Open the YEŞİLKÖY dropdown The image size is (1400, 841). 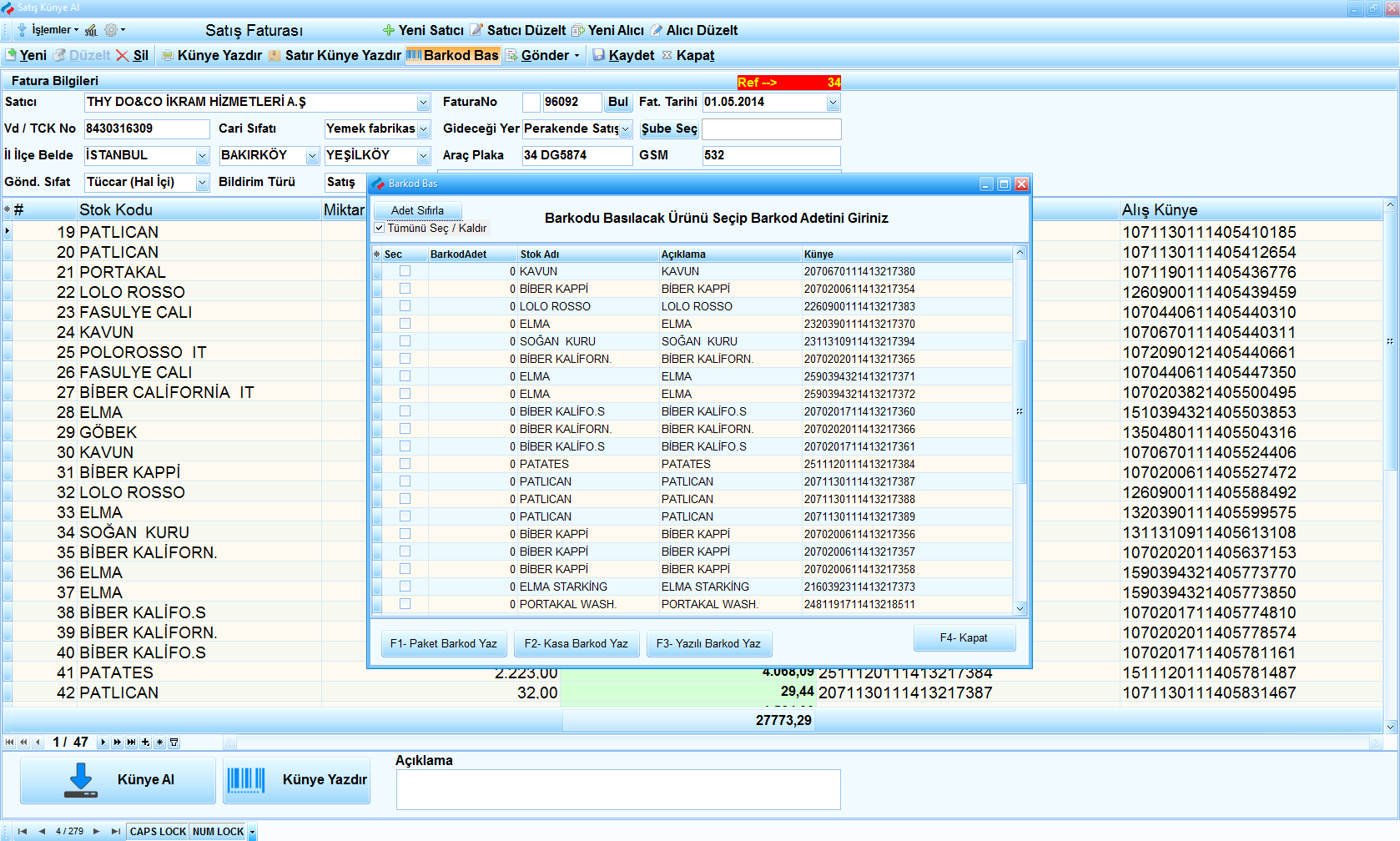[423, 156]
